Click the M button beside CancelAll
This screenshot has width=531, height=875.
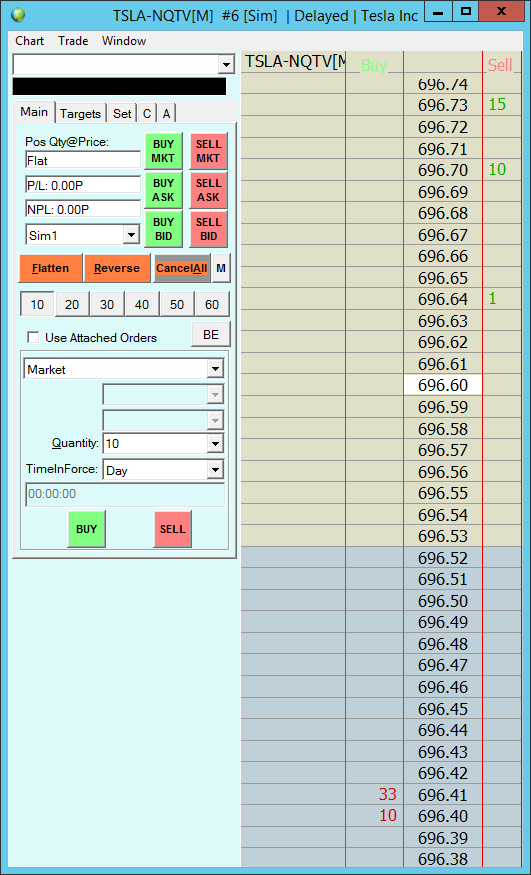[x=221, y=268]
